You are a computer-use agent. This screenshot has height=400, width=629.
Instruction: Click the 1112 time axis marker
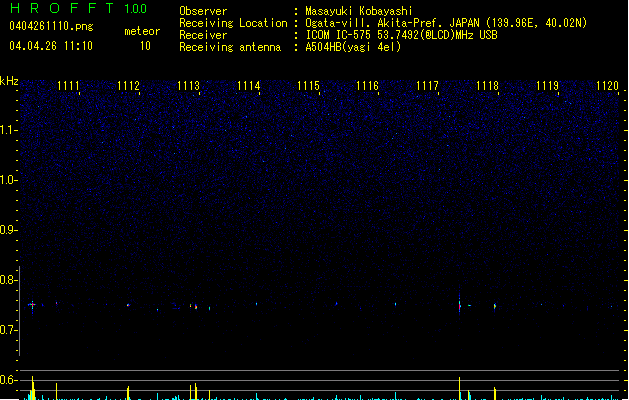tap(128, 86)
